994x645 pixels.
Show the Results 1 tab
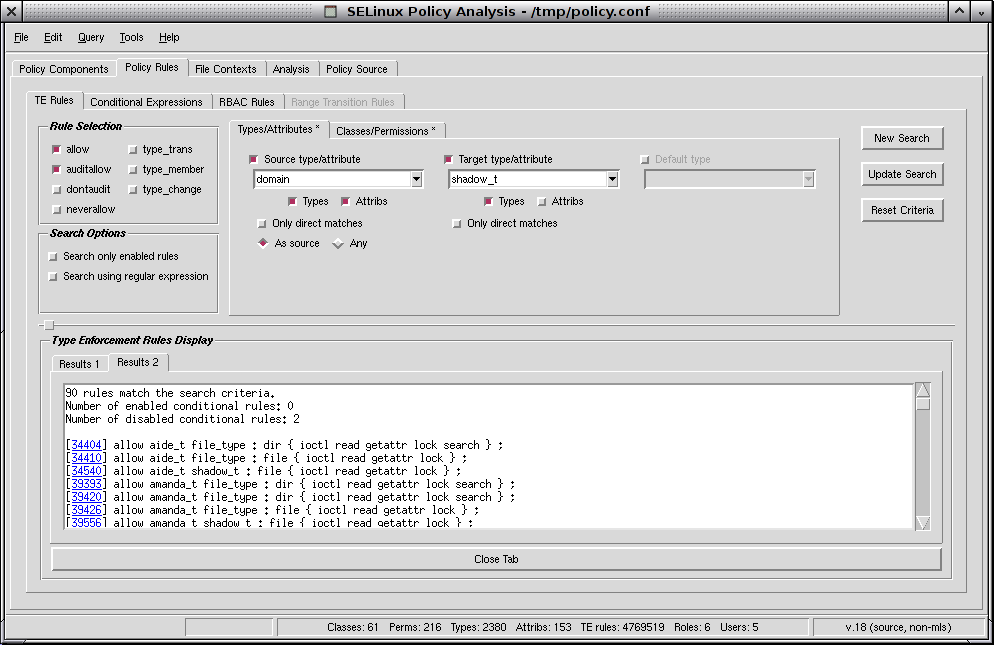(79, 364)
